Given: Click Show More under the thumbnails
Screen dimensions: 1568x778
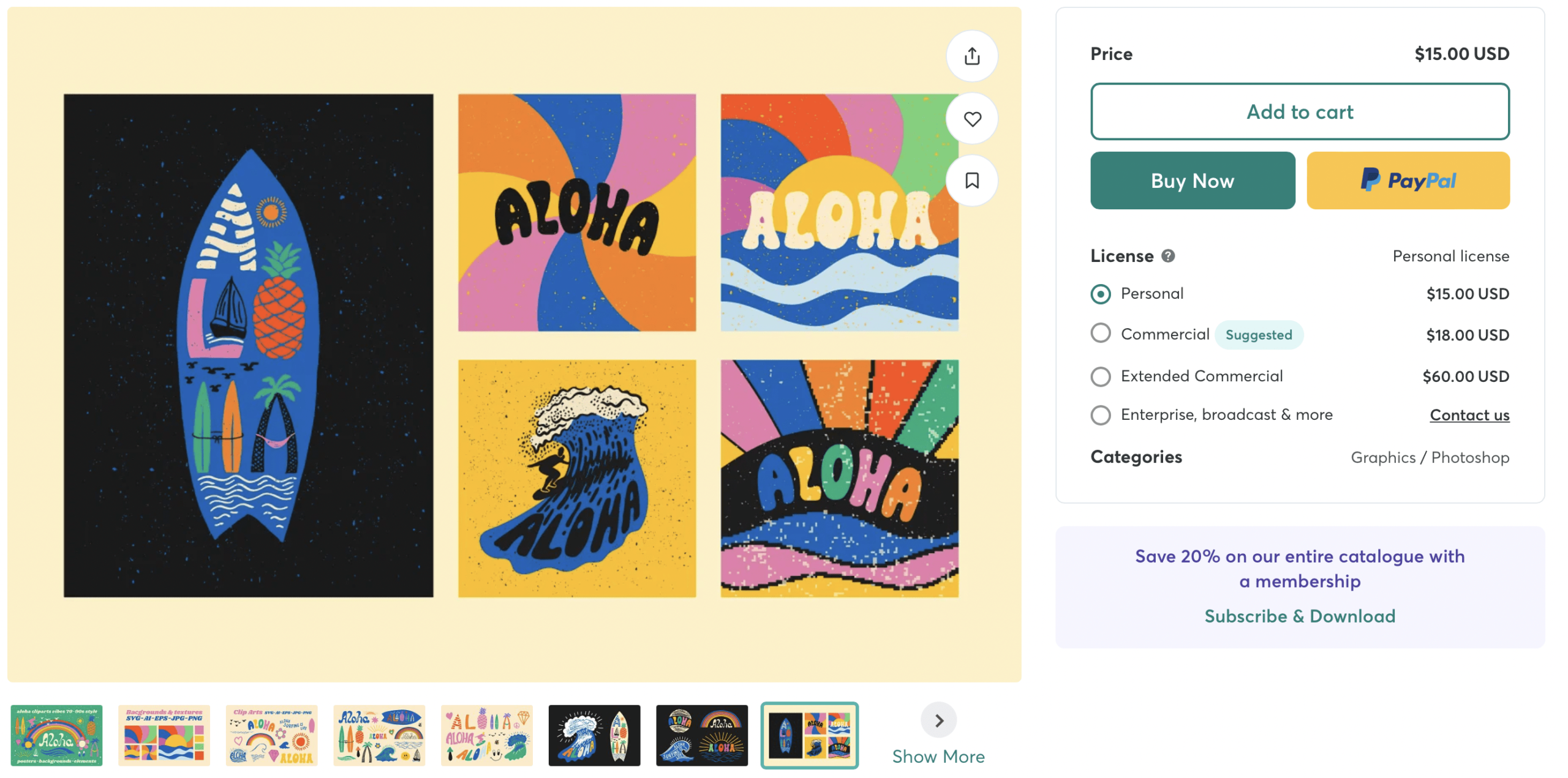Looking at the screenshot, I should point(938,757).
